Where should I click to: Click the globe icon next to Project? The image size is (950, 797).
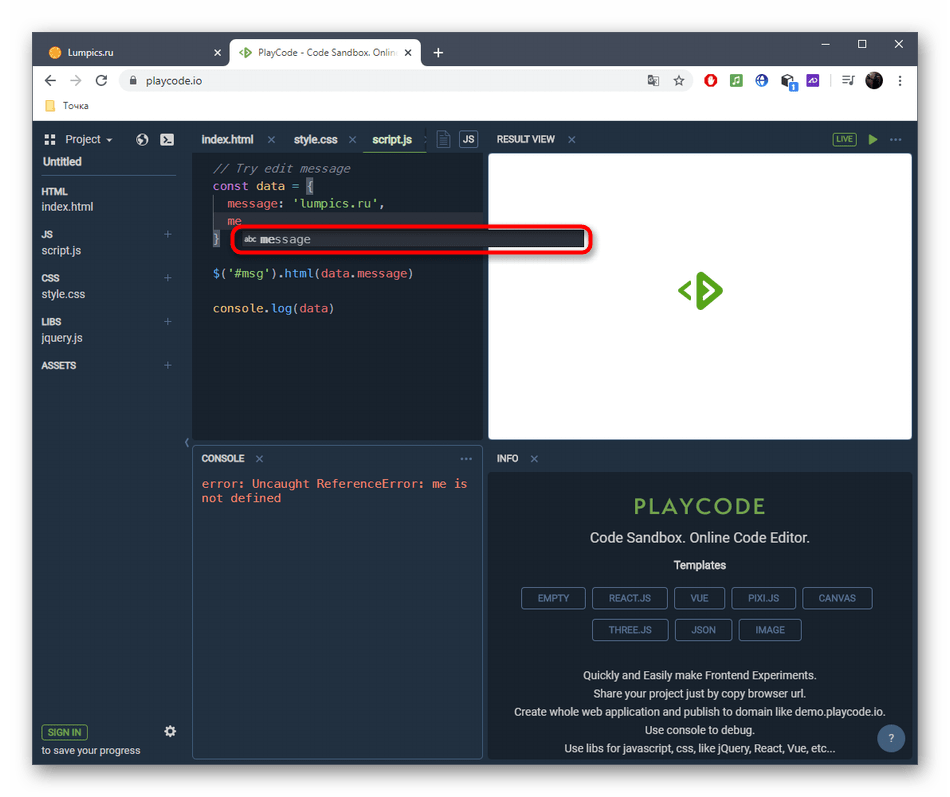tap(142, 140)
